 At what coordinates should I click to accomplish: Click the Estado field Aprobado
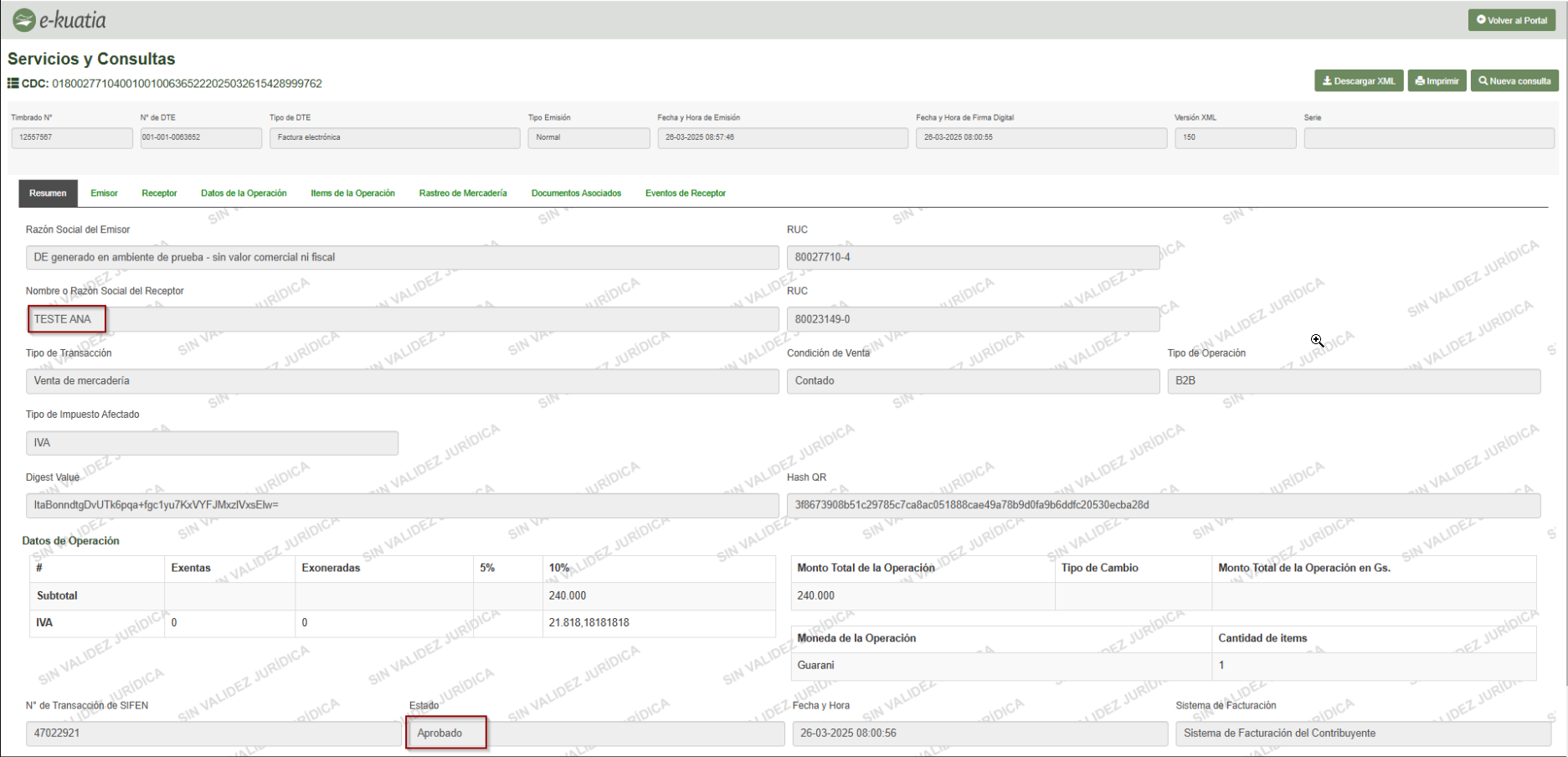[596, 734]
